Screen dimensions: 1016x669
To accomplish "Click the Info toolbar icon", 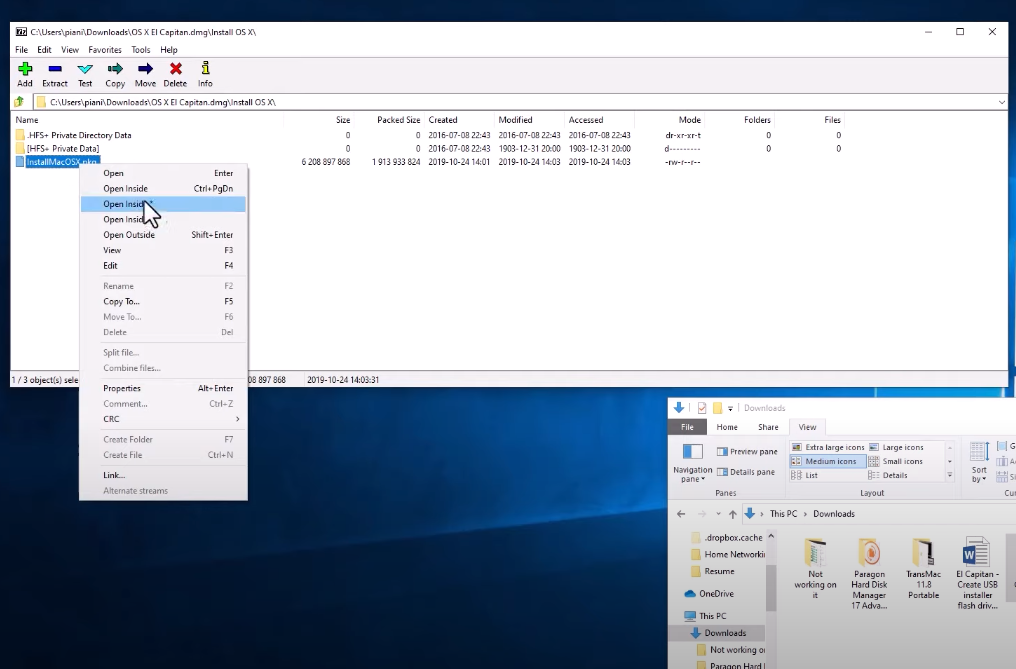I will pos(205,74).
